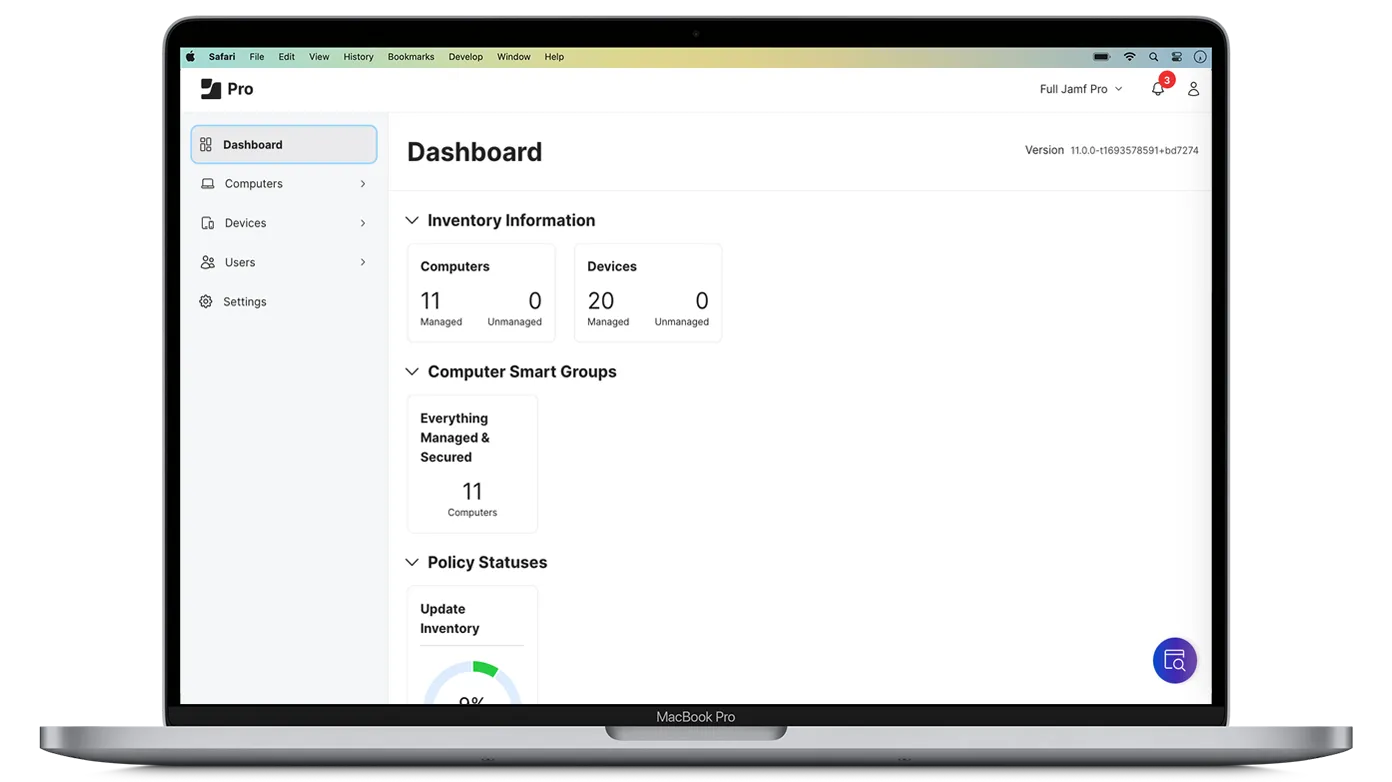Collapse the Policy Statuses section
Viewport: 1392px width, 782px height.
pos(412,563)
